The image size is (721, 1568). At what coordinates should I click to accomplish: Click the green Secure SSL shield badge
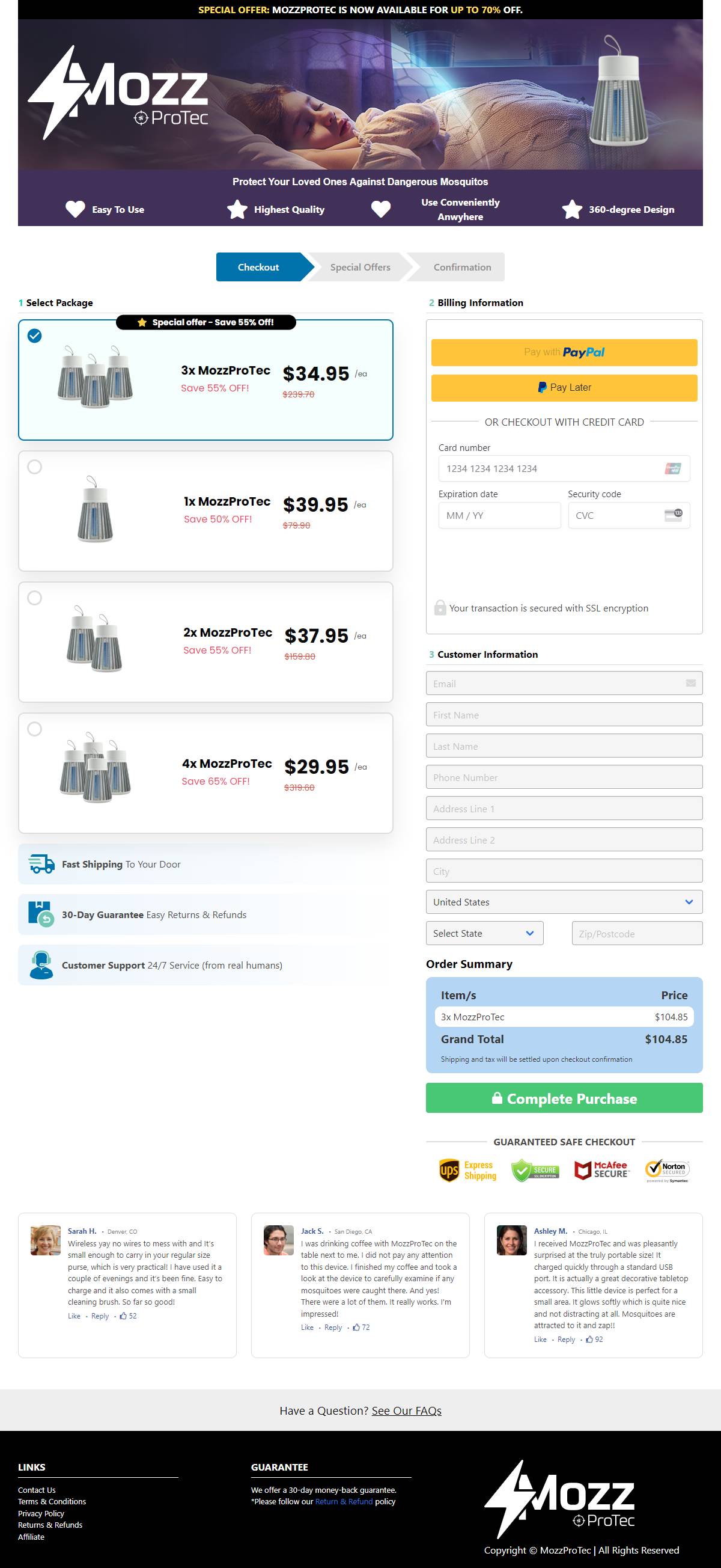[x=535, y=1170]
